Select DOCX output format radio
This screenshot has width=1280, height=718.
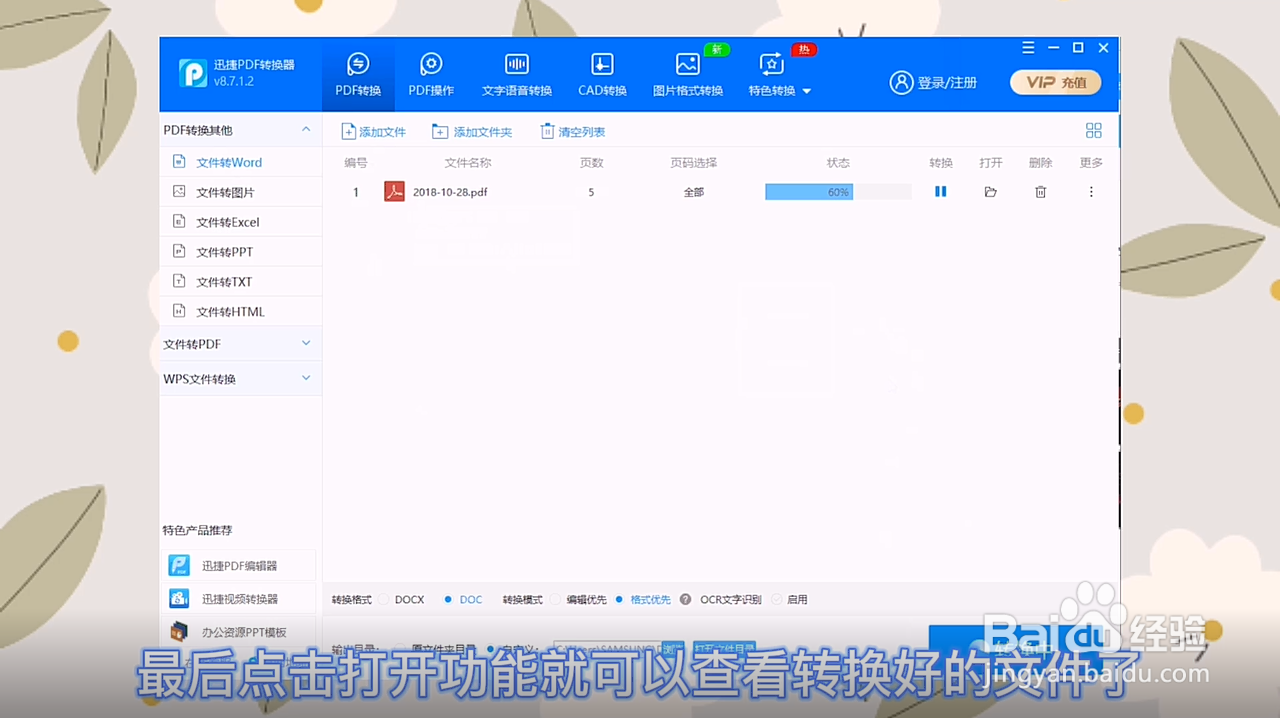tap(385, 600)
